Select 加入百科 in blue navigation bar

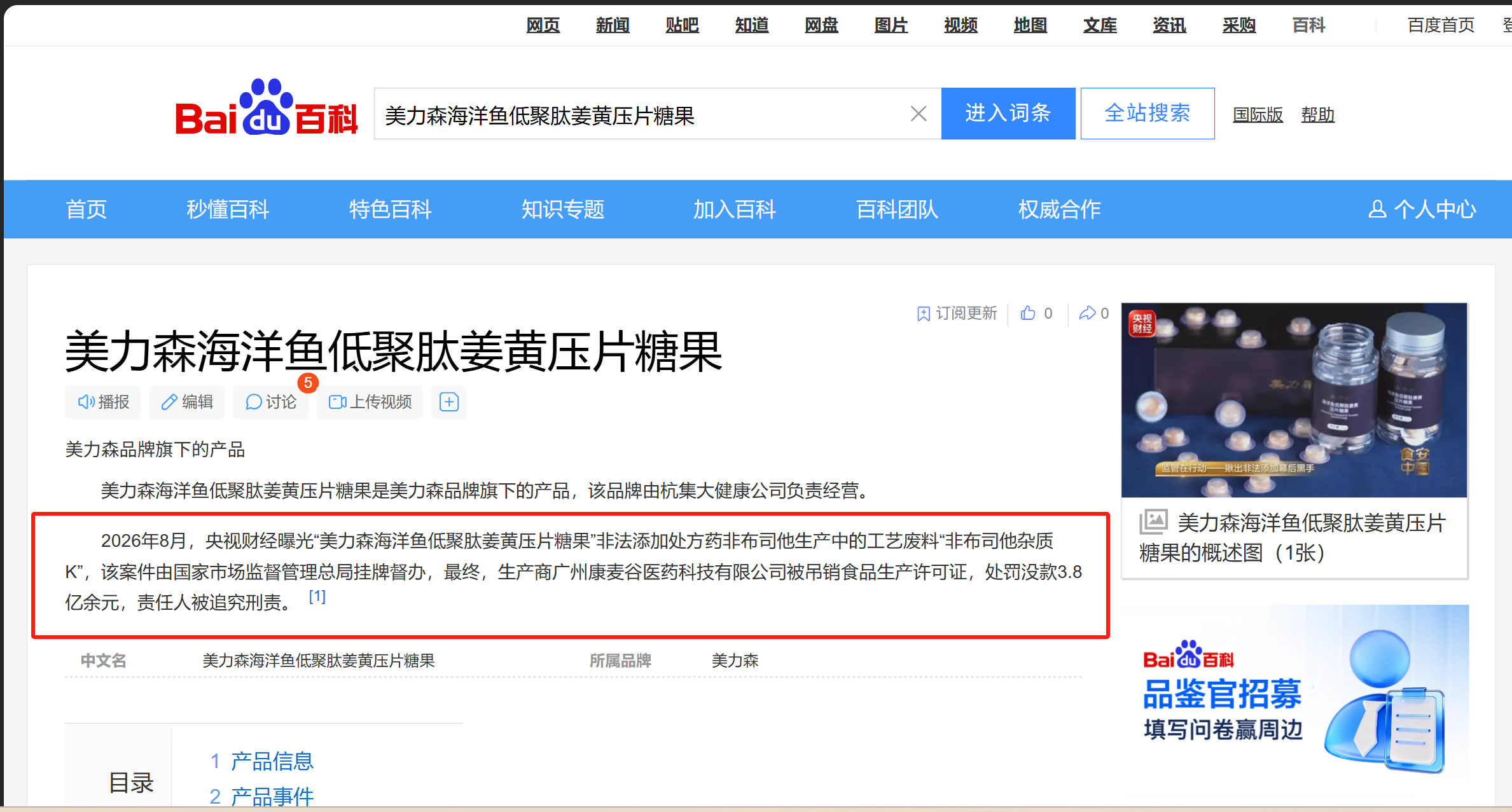coord(735,209)
